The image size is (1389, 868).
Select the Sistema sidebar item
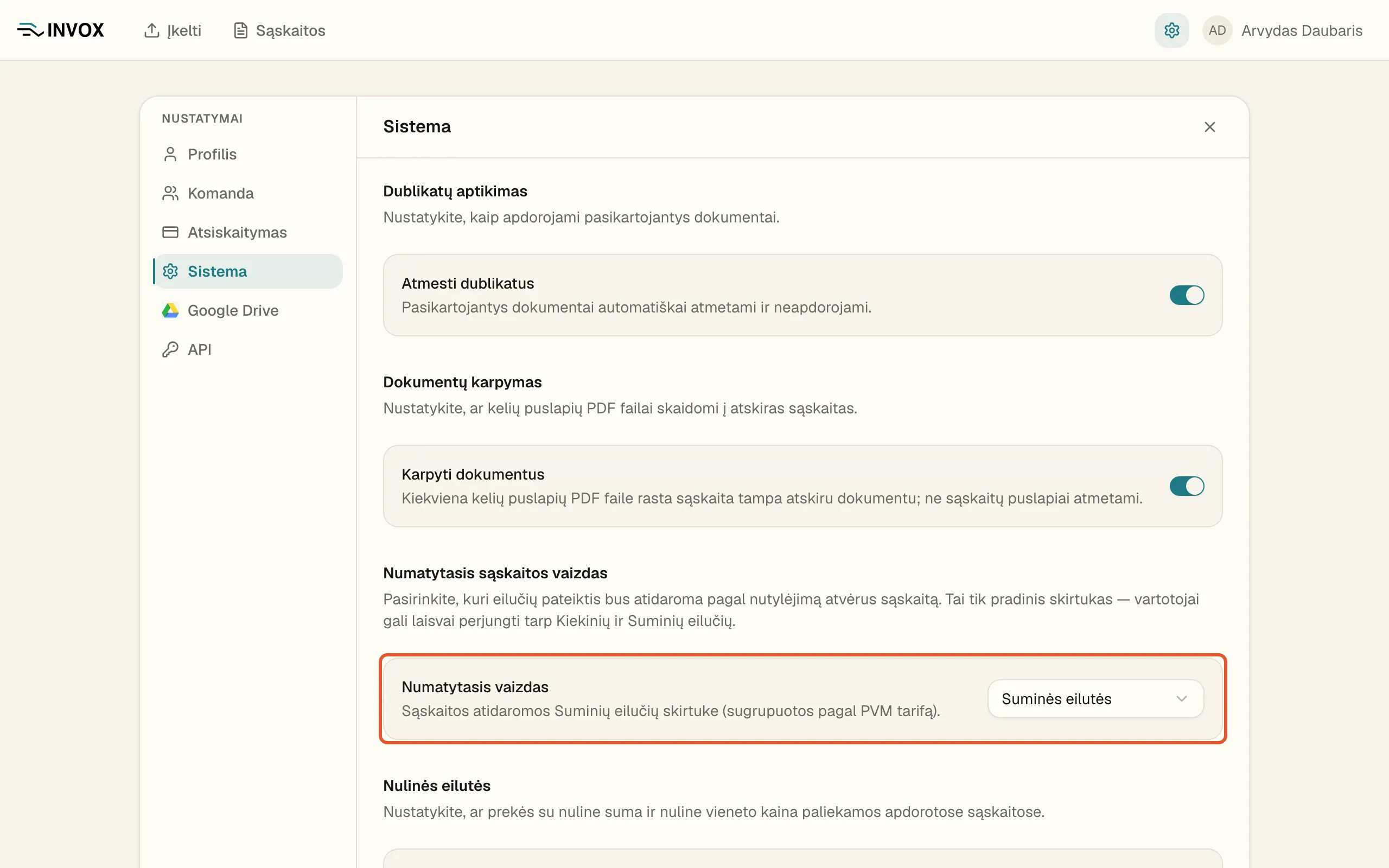[249, 272]
